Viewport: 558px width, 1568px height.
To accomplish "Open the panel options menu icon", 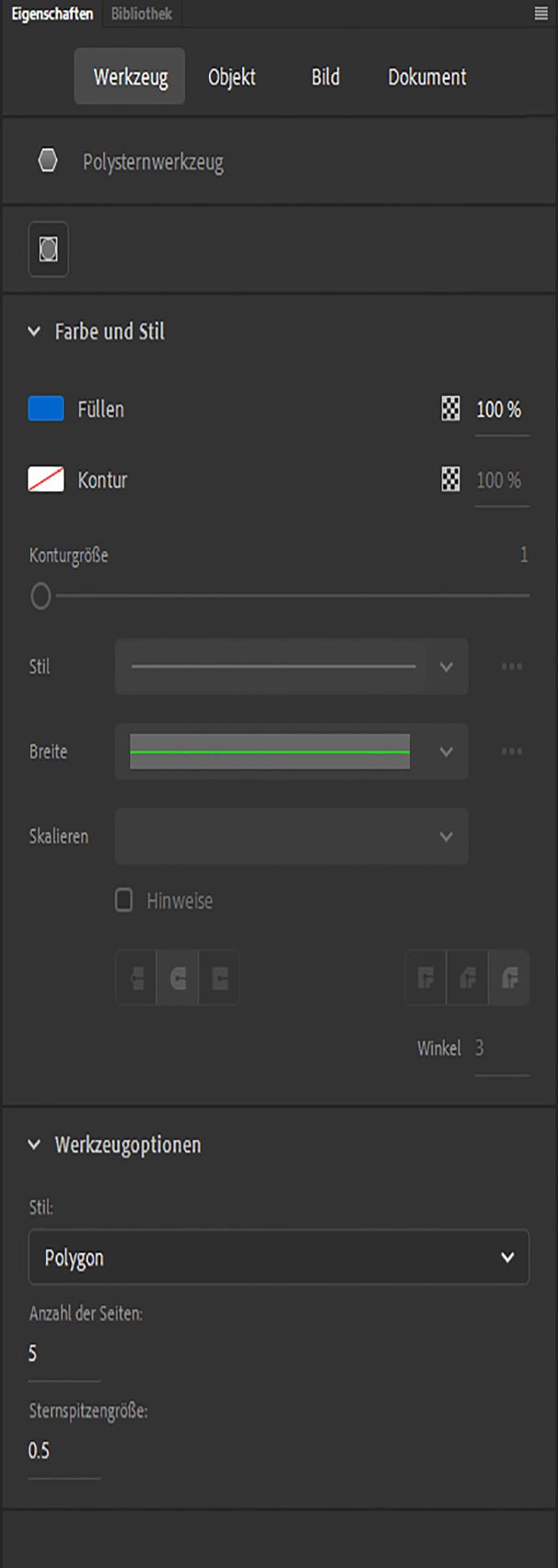I will tap(541, 14).
